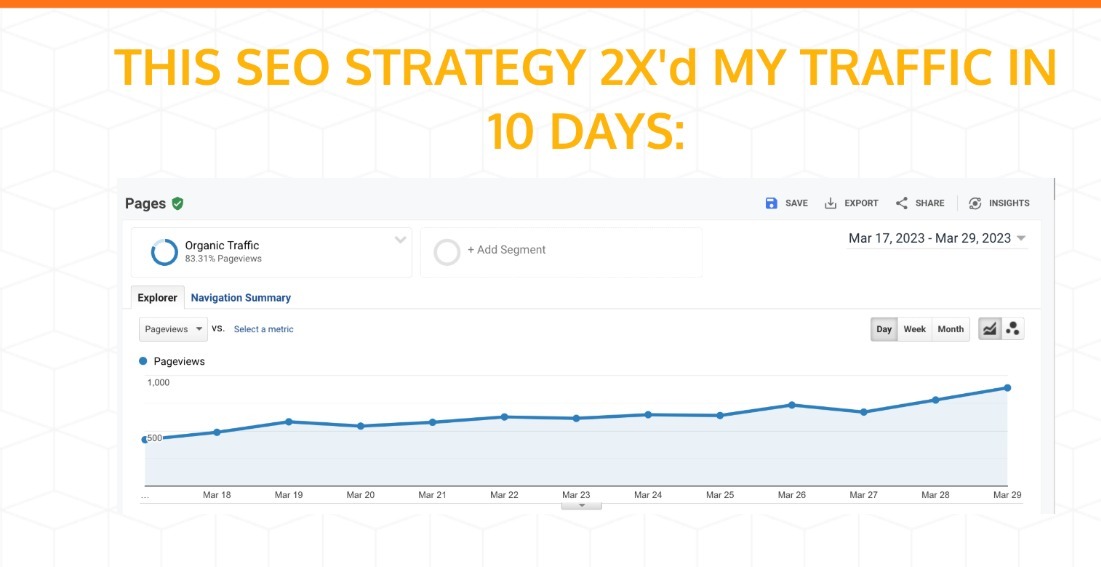
Task: Switch to motion chart dots icon
Action: pos(1012,329)
